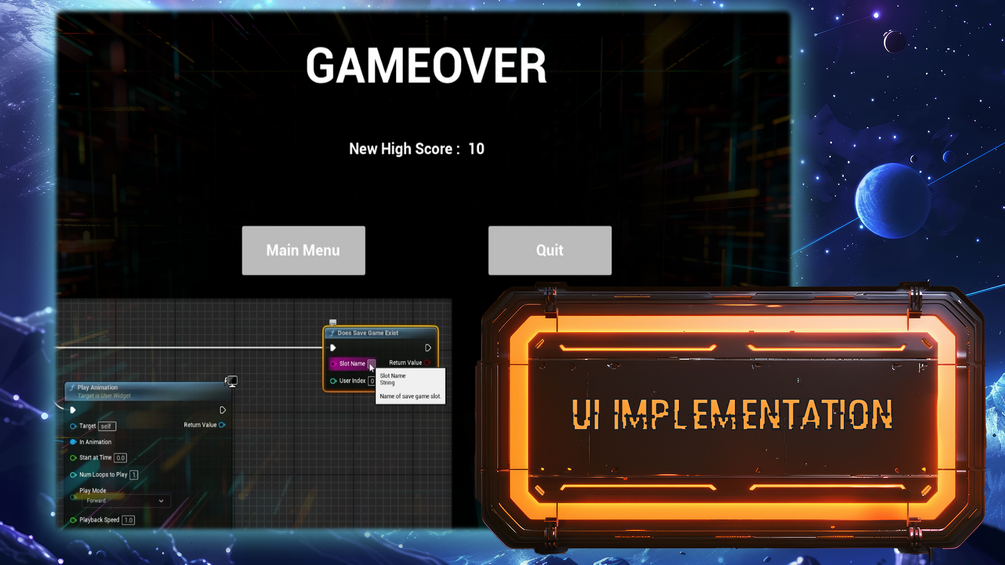Click Name of save game slot tooltip text
The height and width of the screenshot is (565, 1005).
(410, 397)
